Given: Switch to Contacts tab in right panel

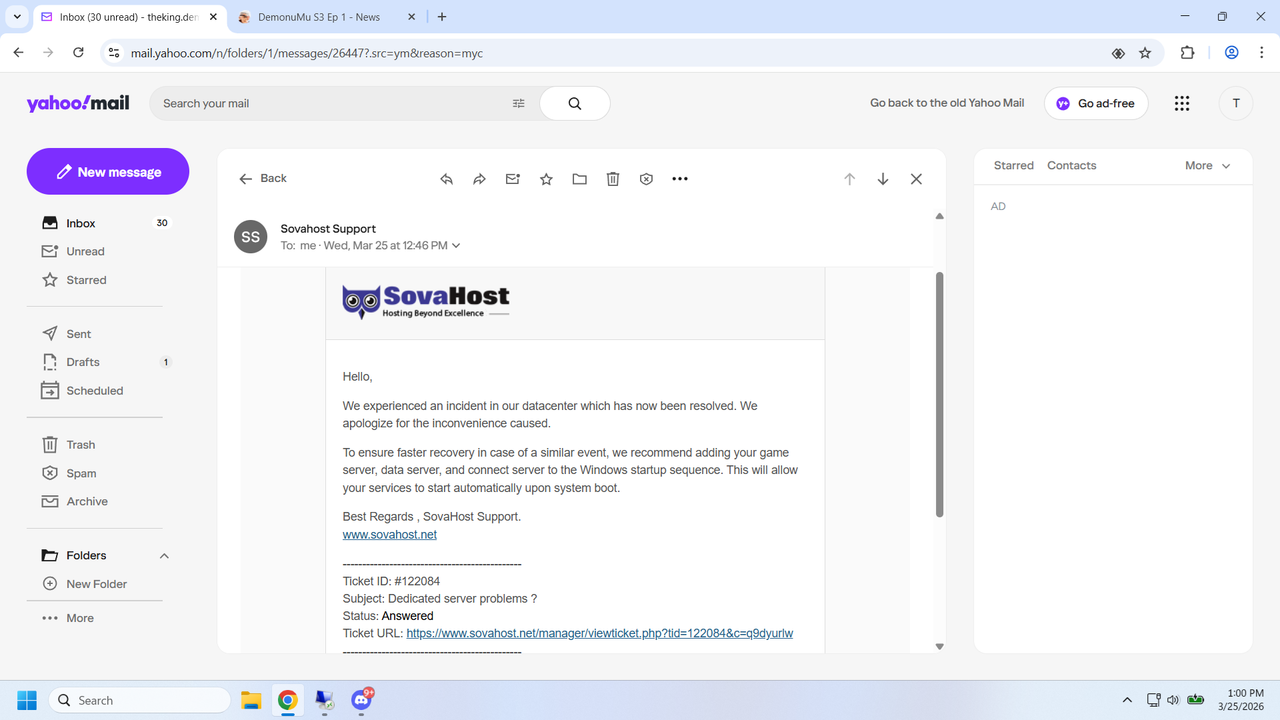Looking at the screenshot, I should [1071, 166].
